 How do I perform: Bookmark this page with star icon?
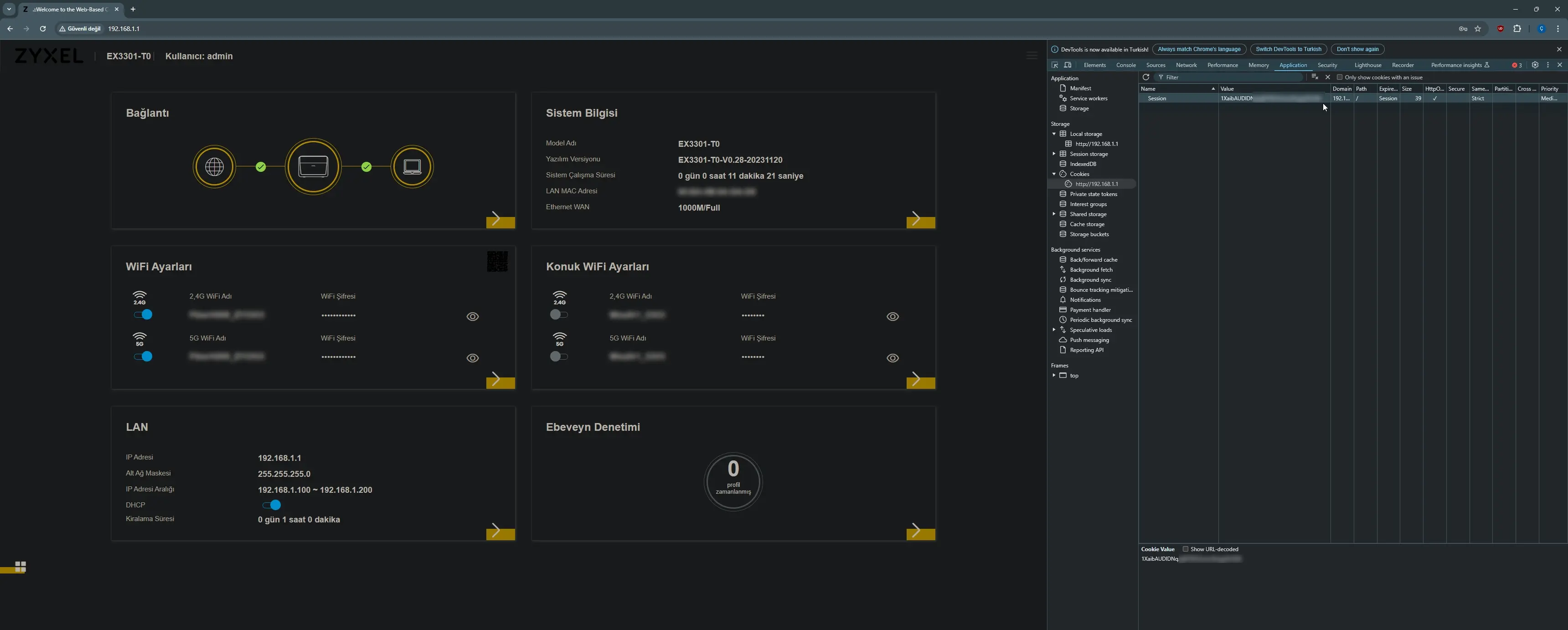coord(1478,29)
